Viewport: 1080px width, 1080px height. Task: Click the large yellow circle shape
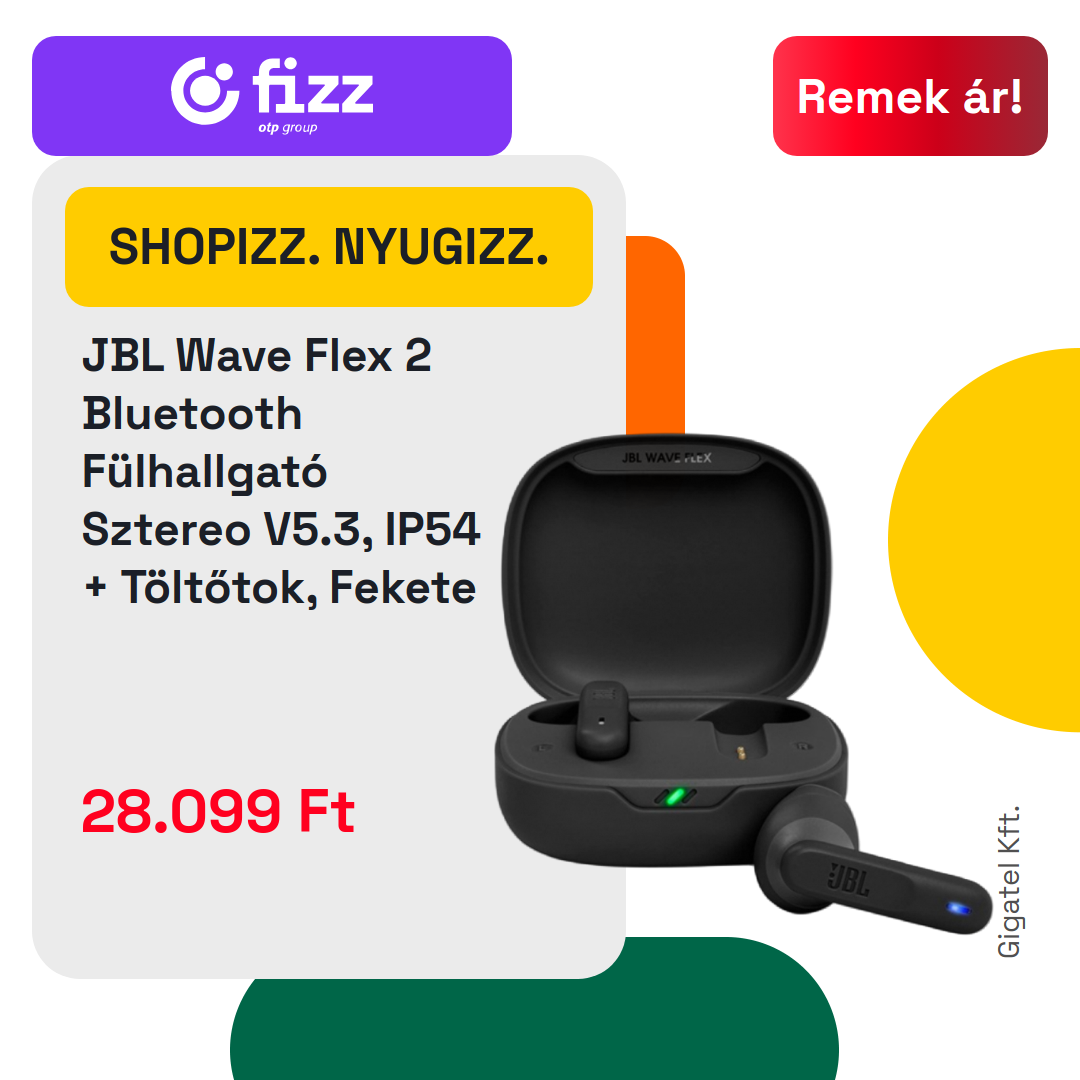985,540
